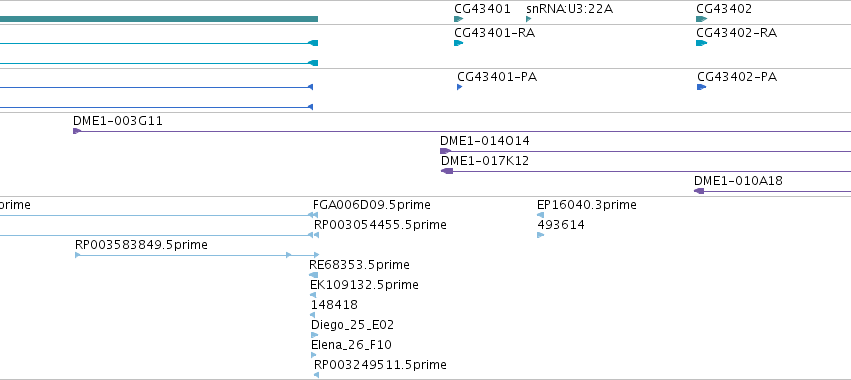Select the thick teal gene bar

pyautogui.click(x=159, y=19)
